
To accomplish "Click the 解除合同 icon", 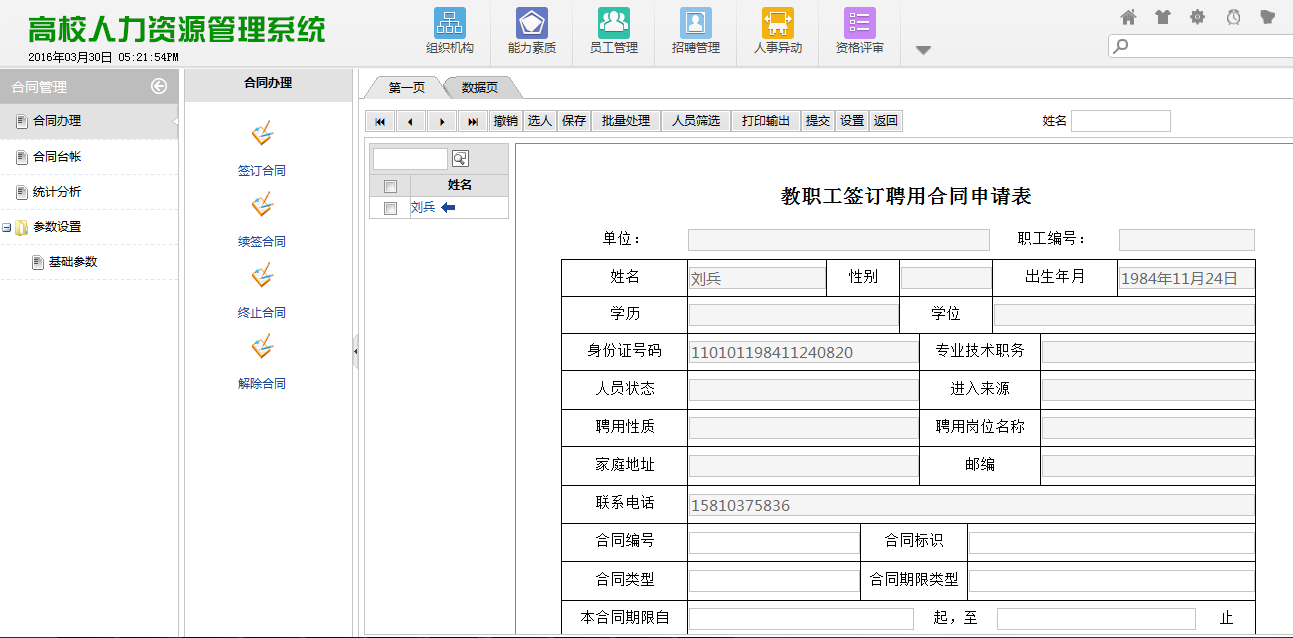I will pos(262,347).
